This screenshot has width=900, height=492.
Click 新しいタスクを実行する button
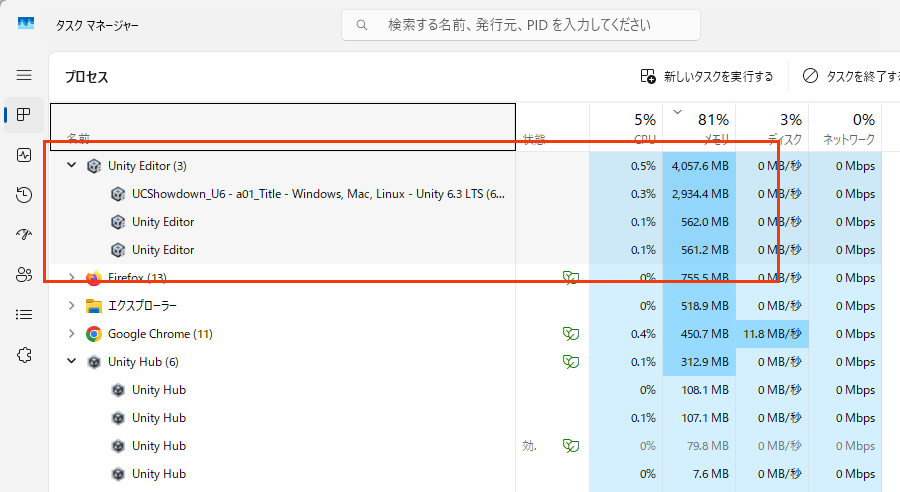tap(707, 76)
